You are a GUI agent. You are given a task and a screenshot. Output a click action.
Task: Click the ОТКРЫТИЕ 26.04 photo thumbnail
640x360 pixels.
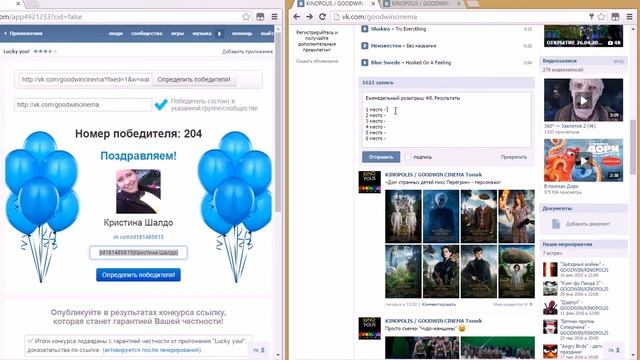(583, 36)
